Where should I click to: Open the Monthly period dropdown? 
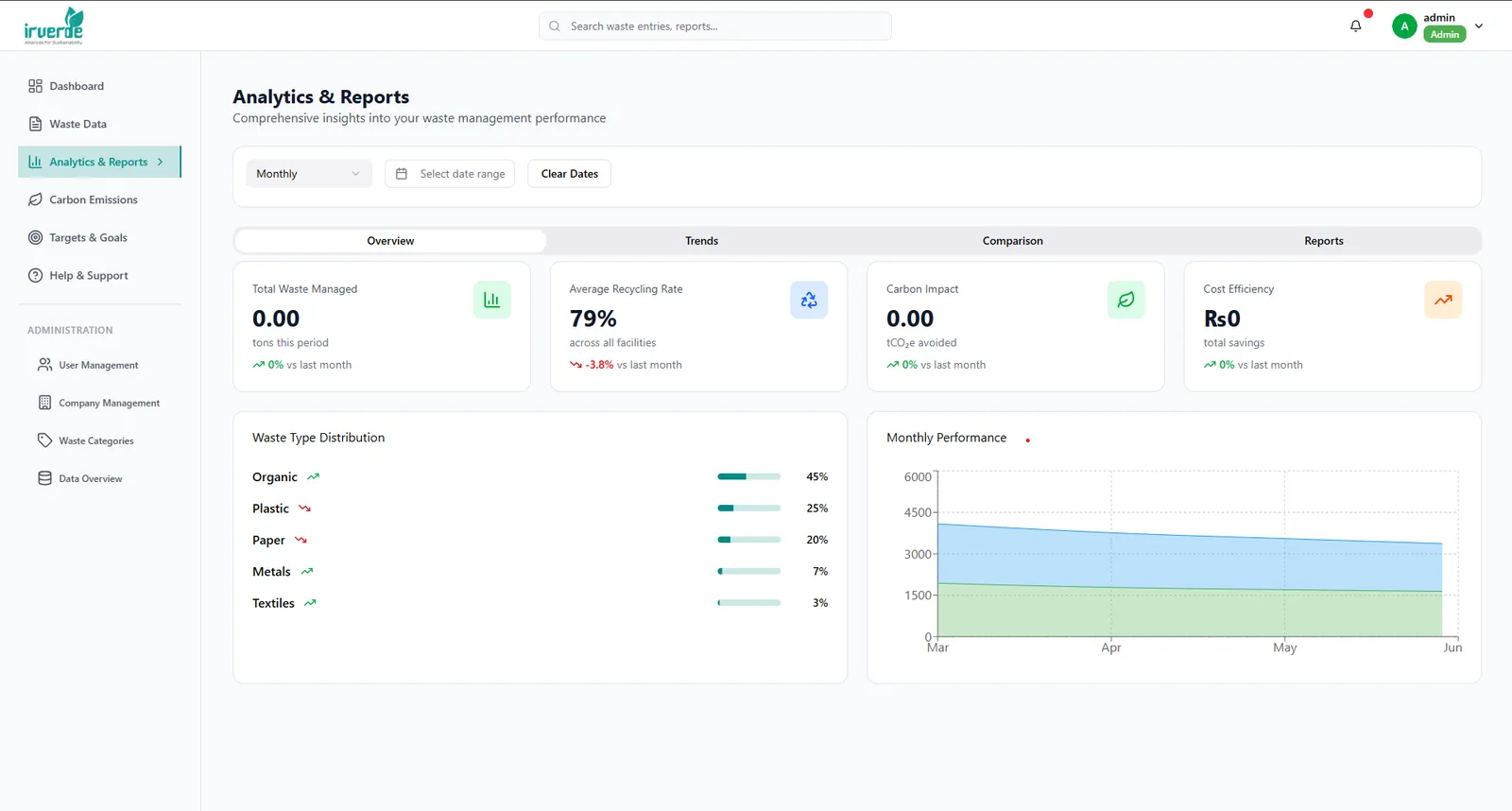[309, 174]
